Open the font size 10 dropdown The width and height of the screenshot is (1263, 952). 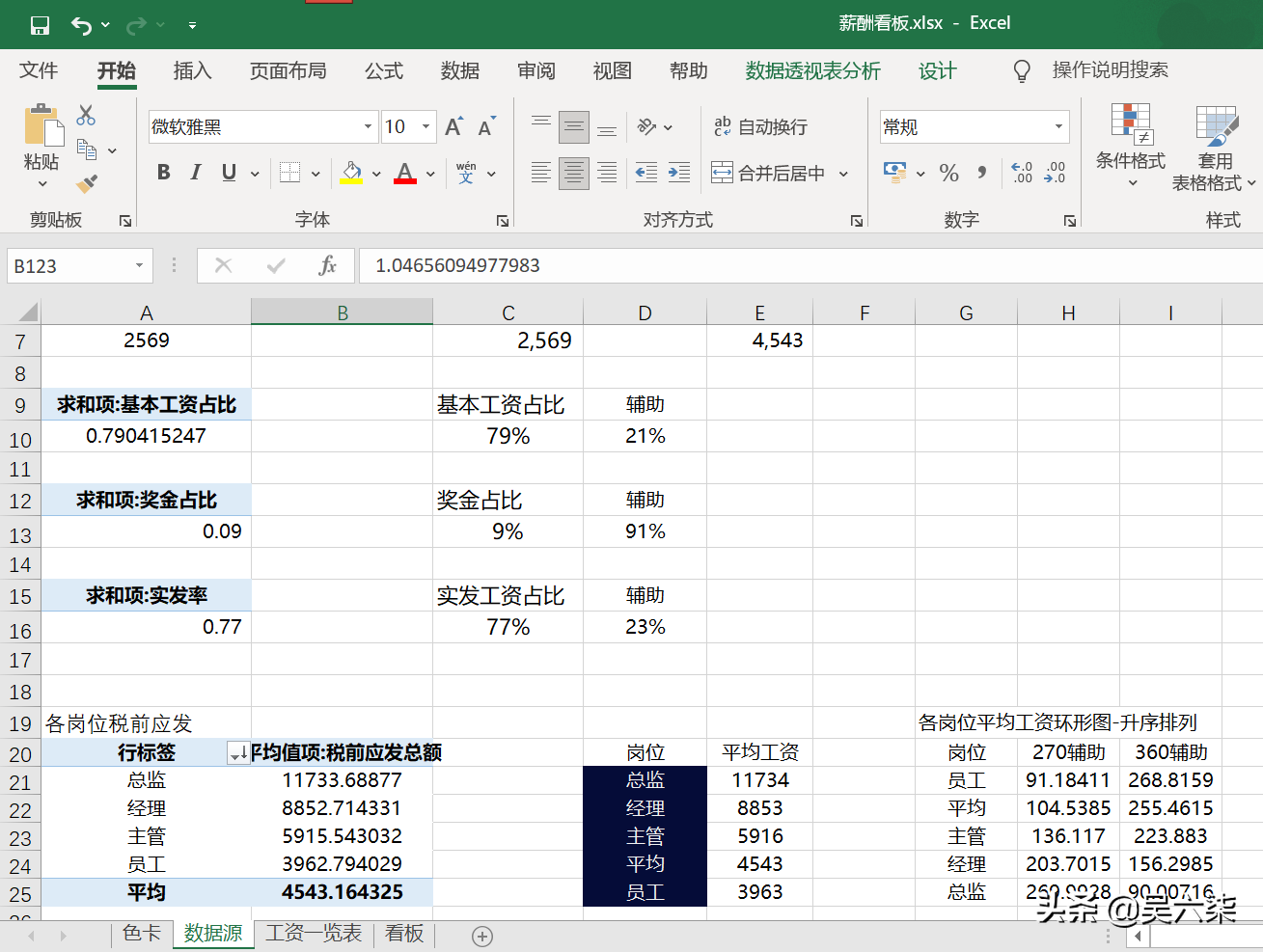(426, 126)
